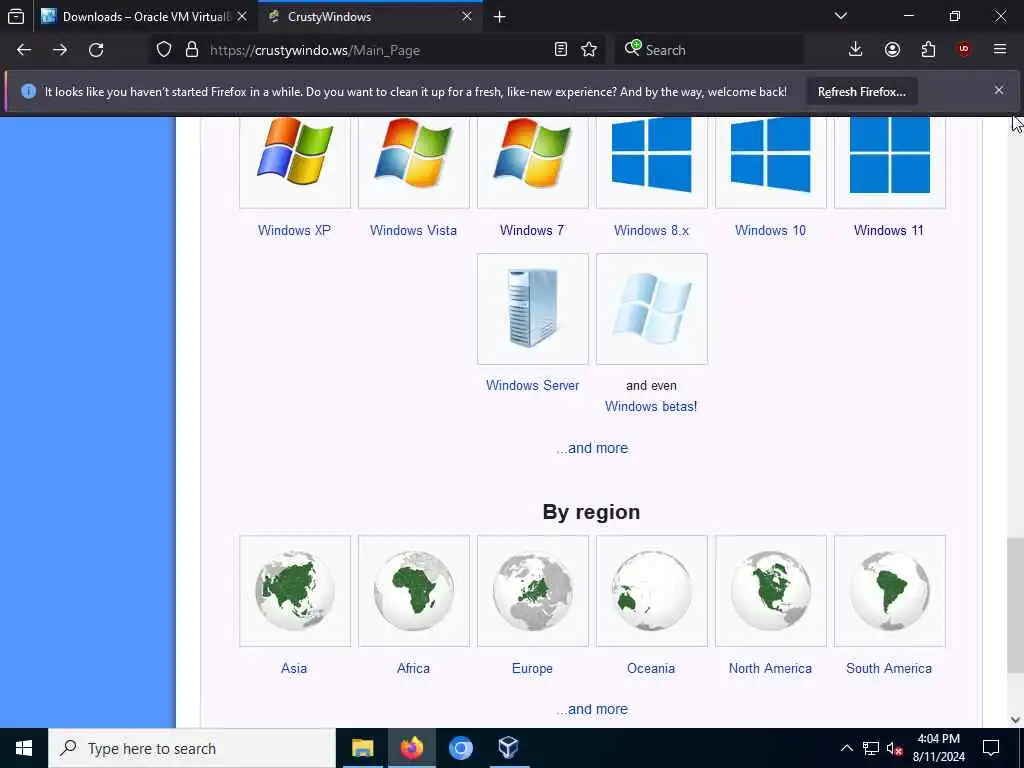Screen dimensions: 1024x768
Task: Open the Windows Server tower image
Action: tap(533, 309)
